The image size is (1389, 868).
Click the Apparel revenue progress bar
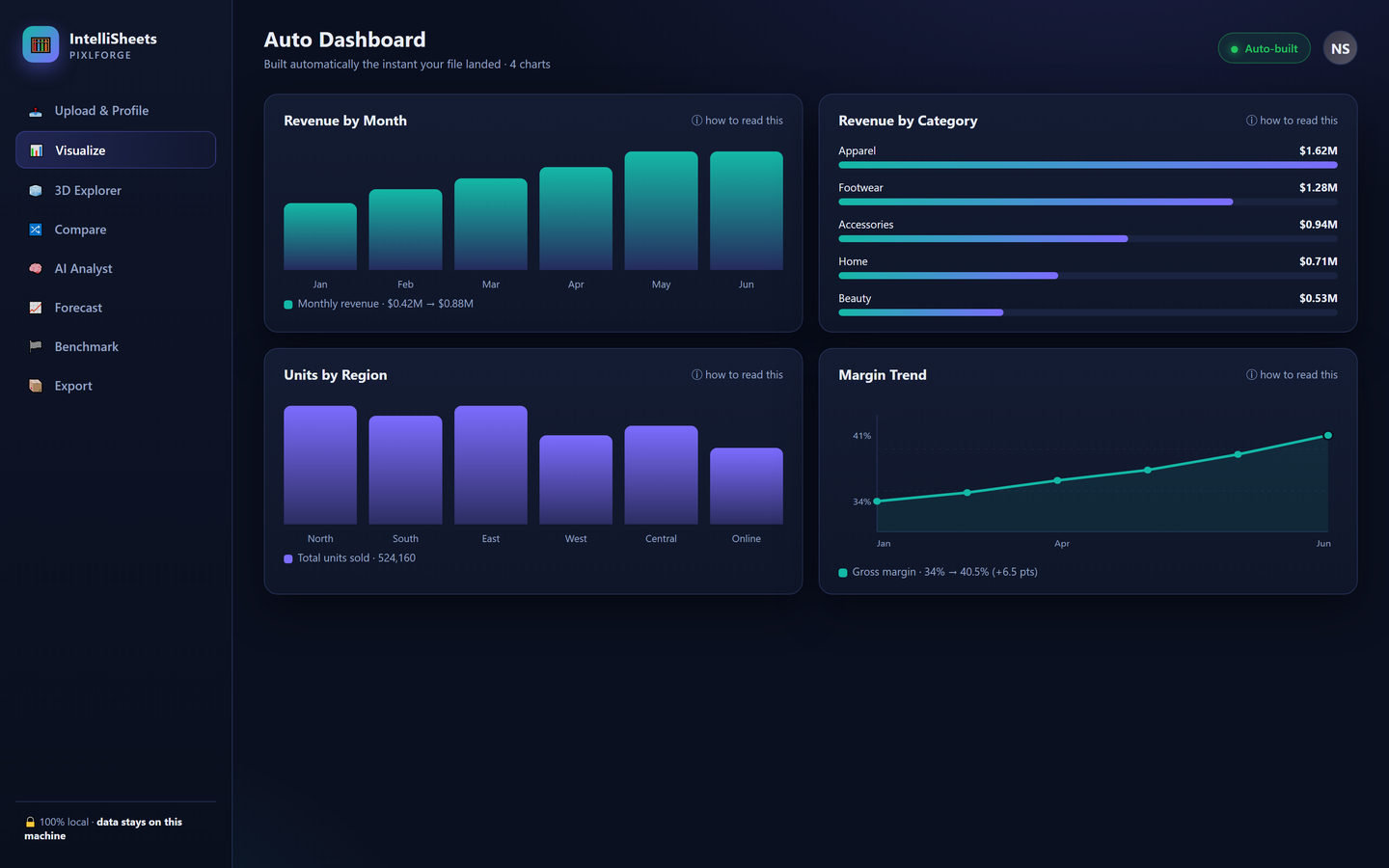point(1088,165)
